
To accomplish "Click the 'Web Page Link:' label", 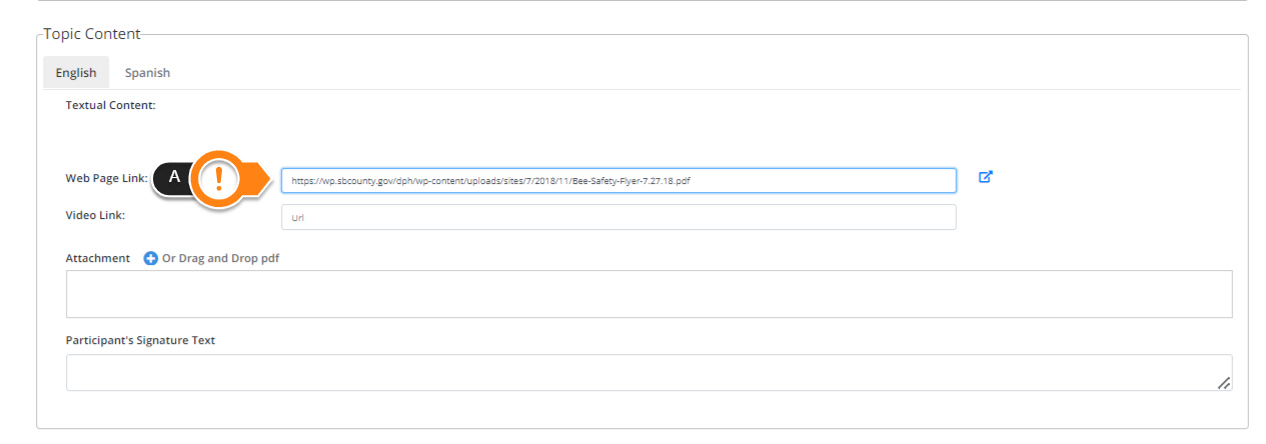I will [107, 178].
